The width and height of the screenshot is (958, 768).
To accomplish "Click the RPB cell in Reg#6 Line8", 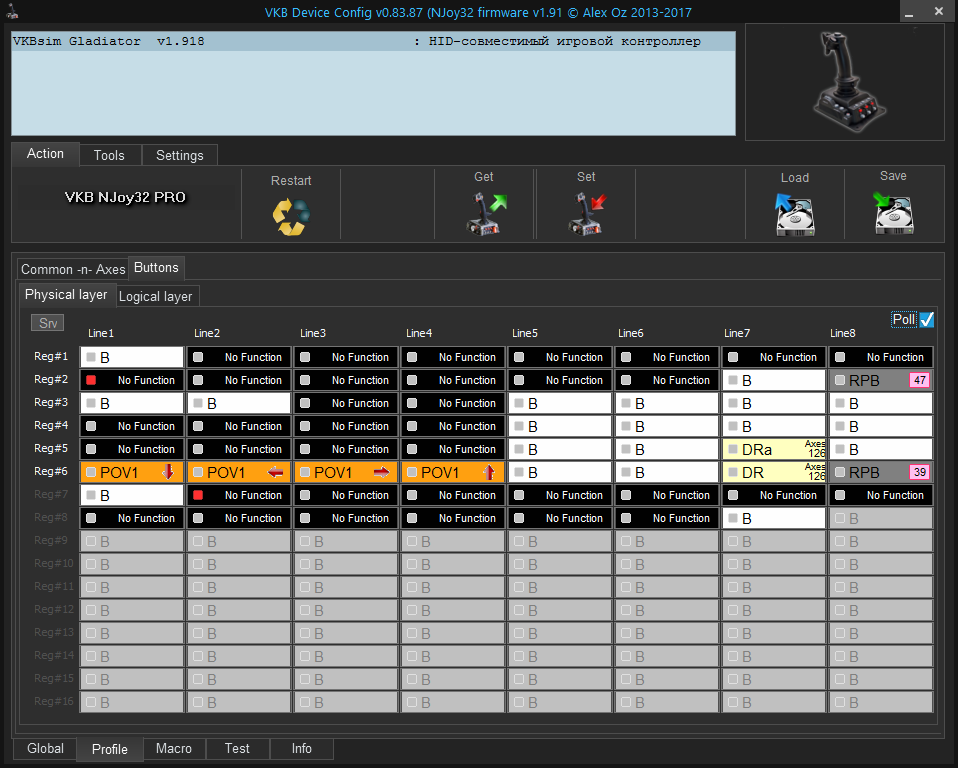I will [x=881, y=472].
